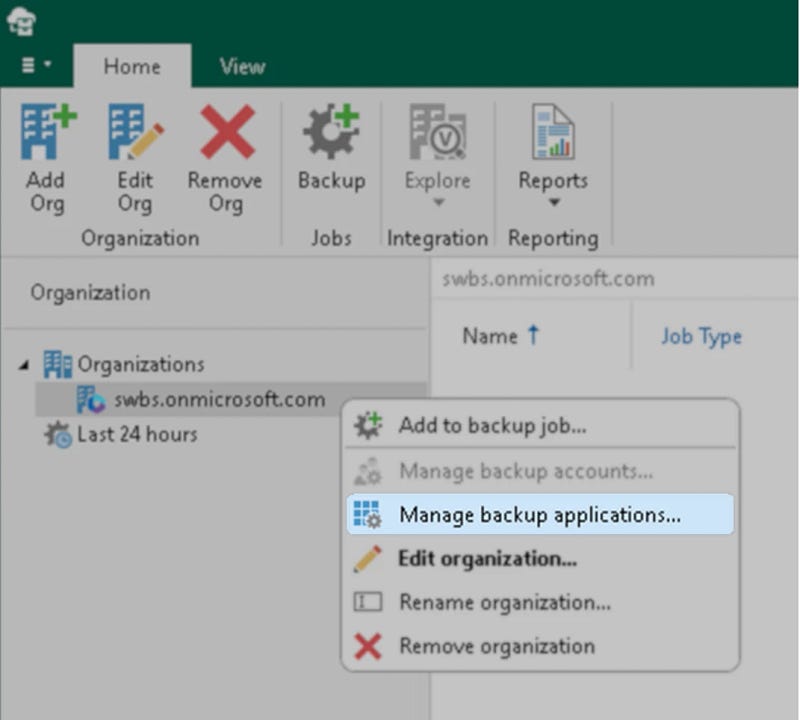Click the Veeam app icon in the title bar

click(x=21, y=20)
